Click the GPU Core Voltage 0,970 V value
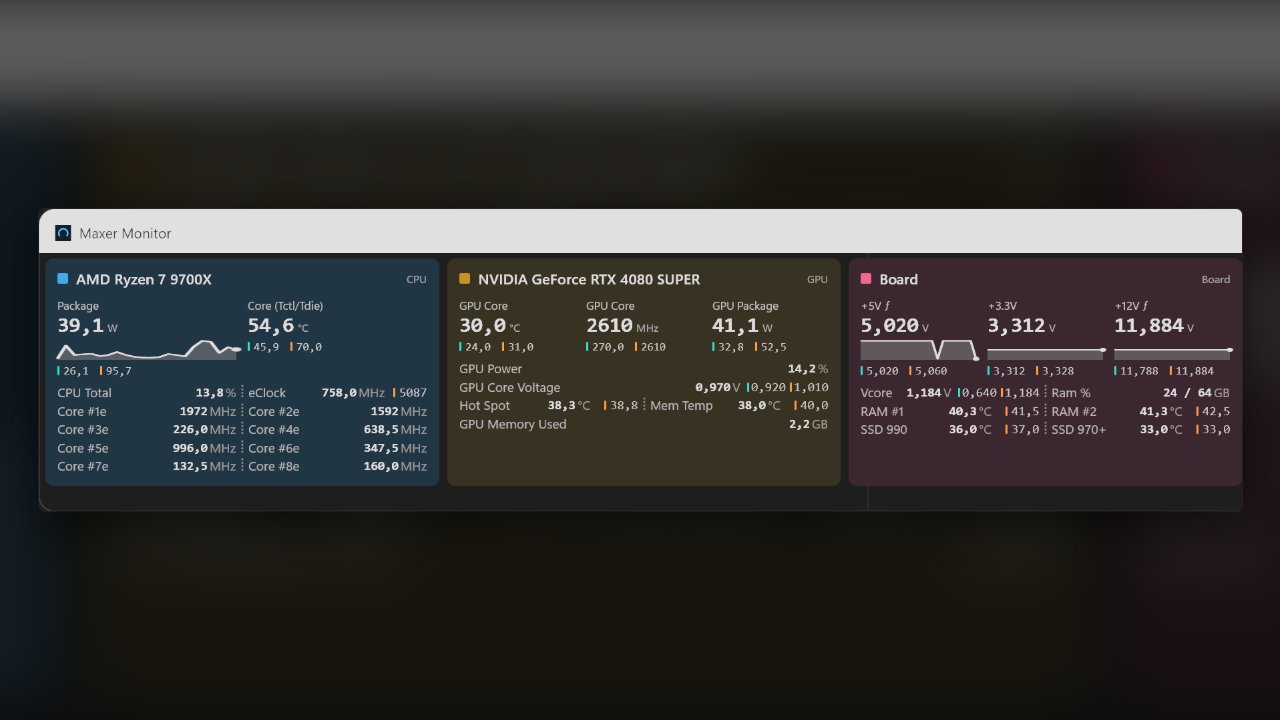The height and width of the screenshot is (720, 1280). click(718, 387)
